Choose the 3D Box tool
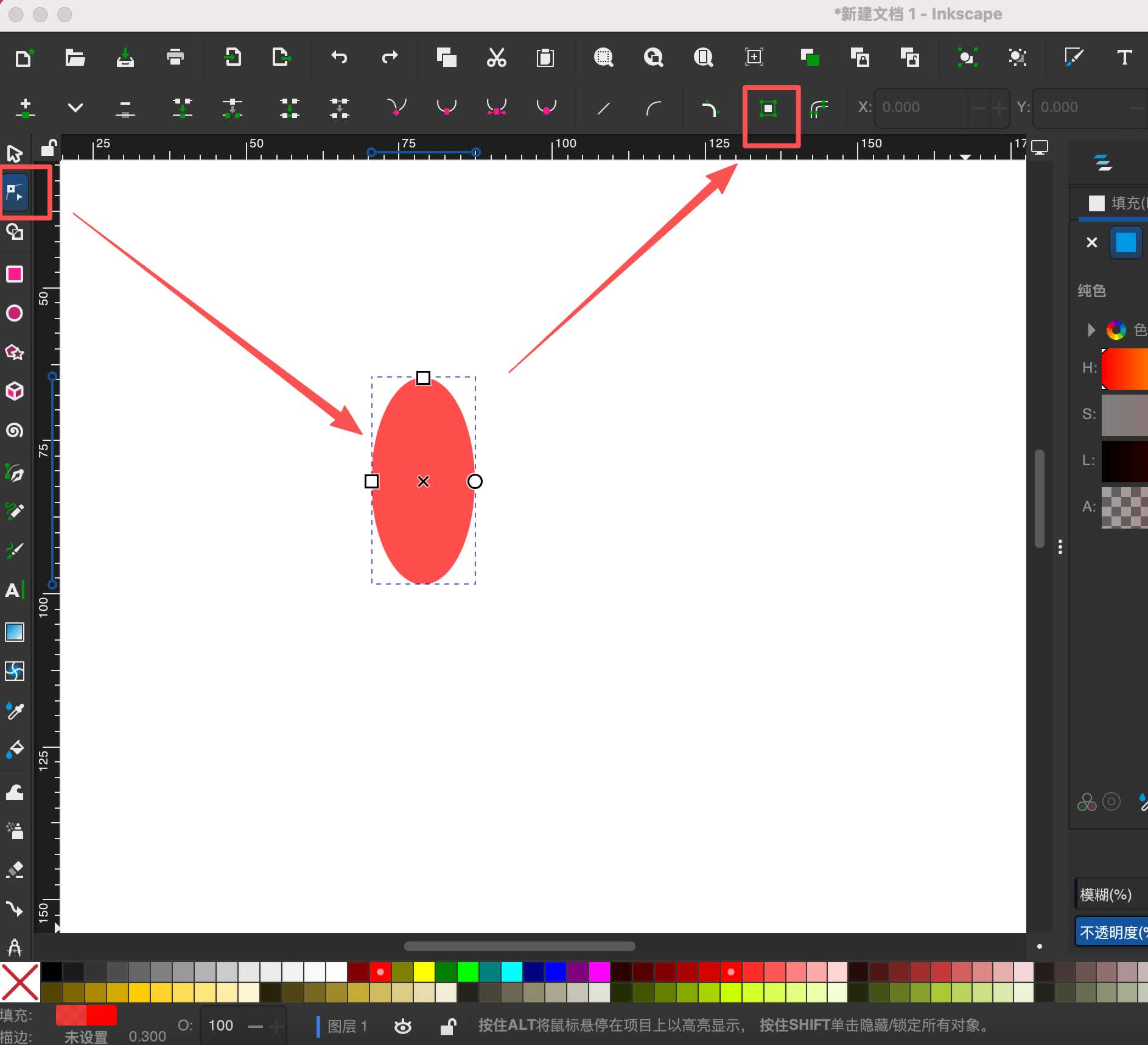The width and height of the screenshot is (1148, 1045). (15, 391)
